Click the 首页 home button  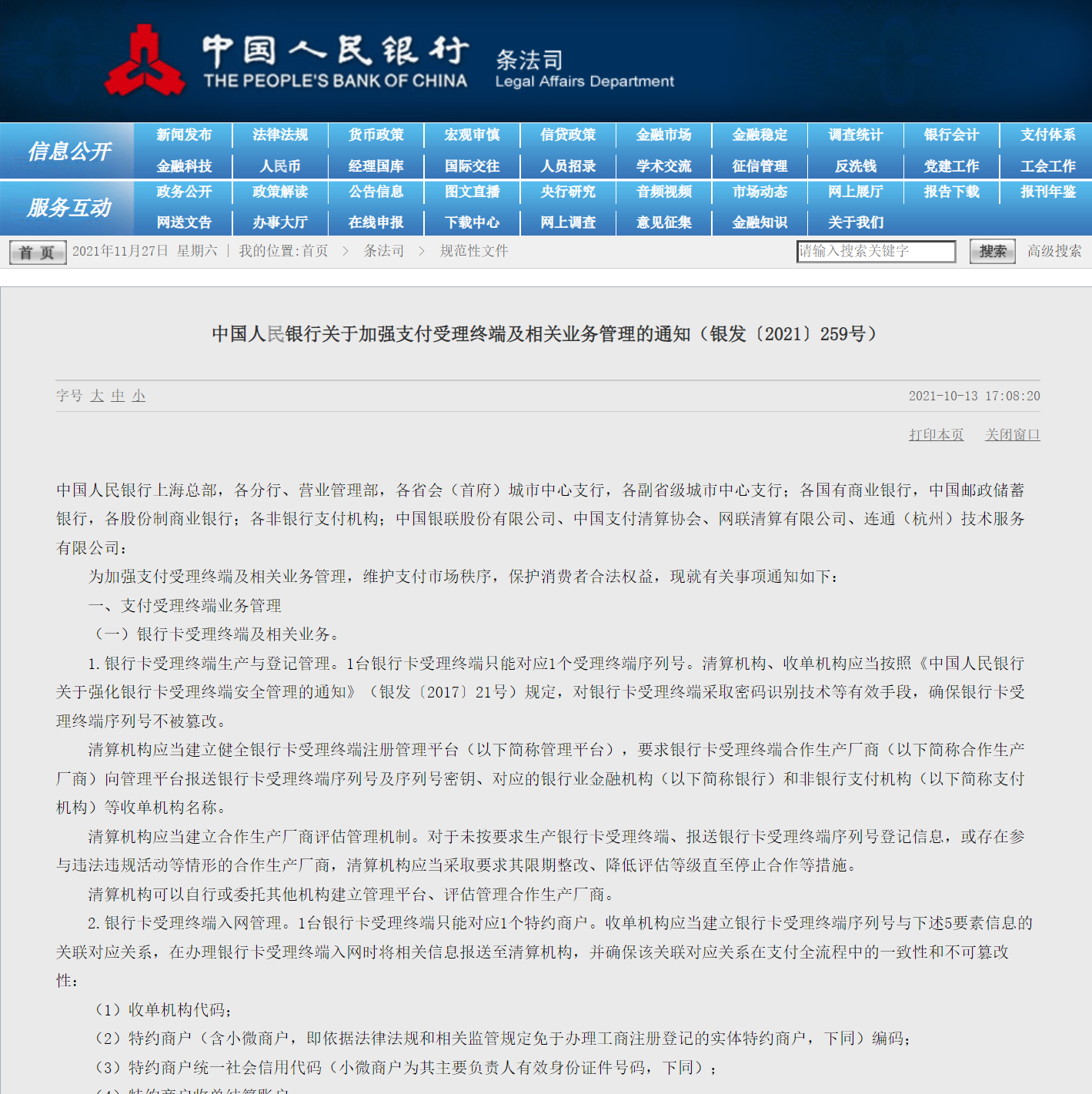[x=37, y=252]
